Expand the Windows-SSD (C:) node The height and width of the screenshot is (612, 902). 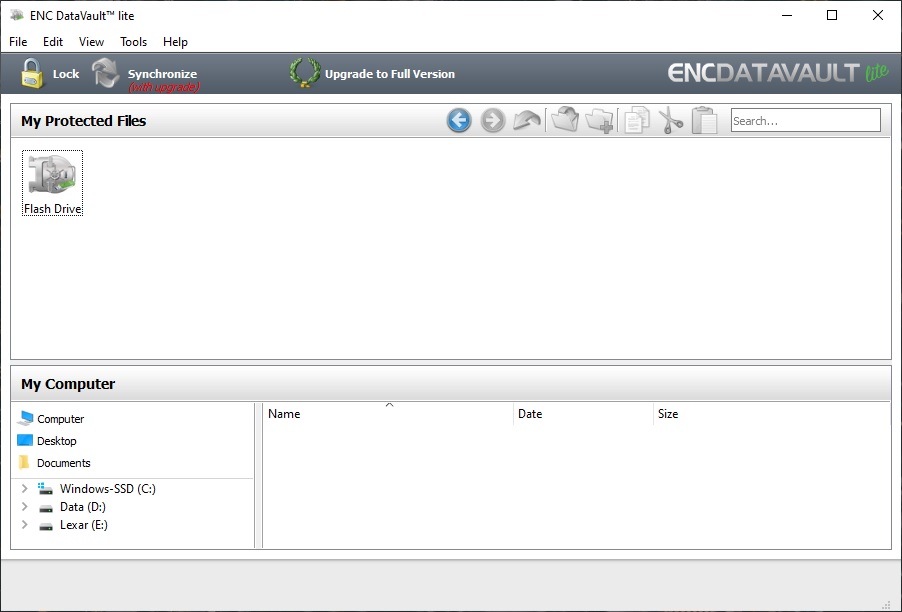[24, 488]
